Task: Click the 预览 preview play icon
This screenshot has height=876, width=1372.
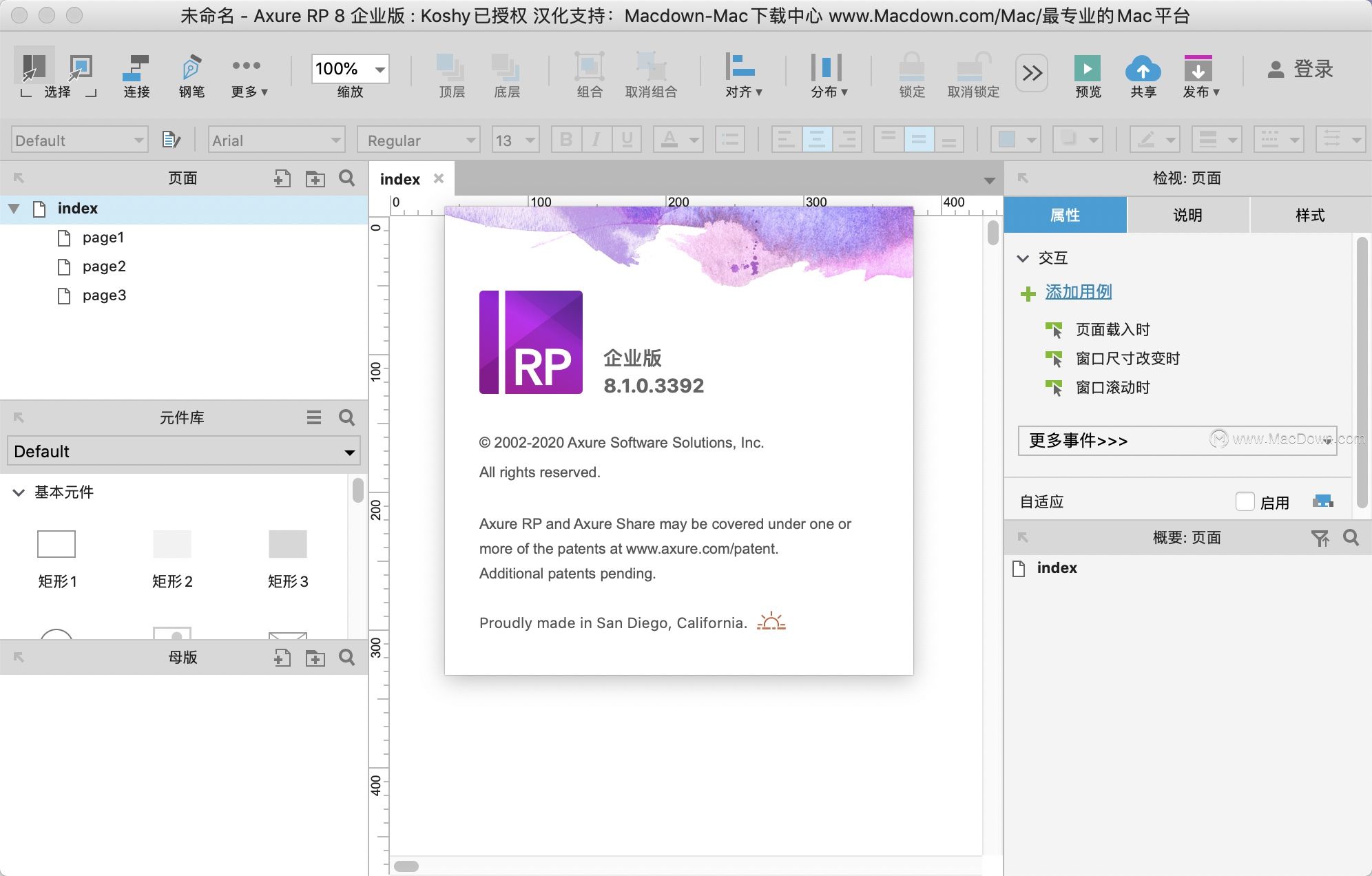Action: (x=1088, y=69)
